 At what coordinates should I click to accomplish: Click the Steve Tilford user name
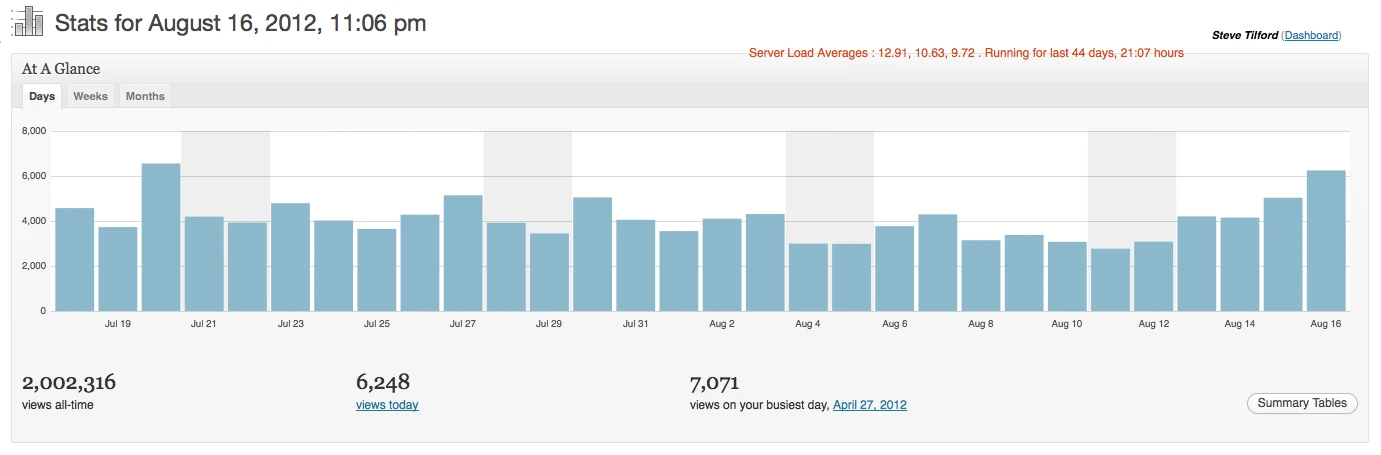click(1244, 35)
